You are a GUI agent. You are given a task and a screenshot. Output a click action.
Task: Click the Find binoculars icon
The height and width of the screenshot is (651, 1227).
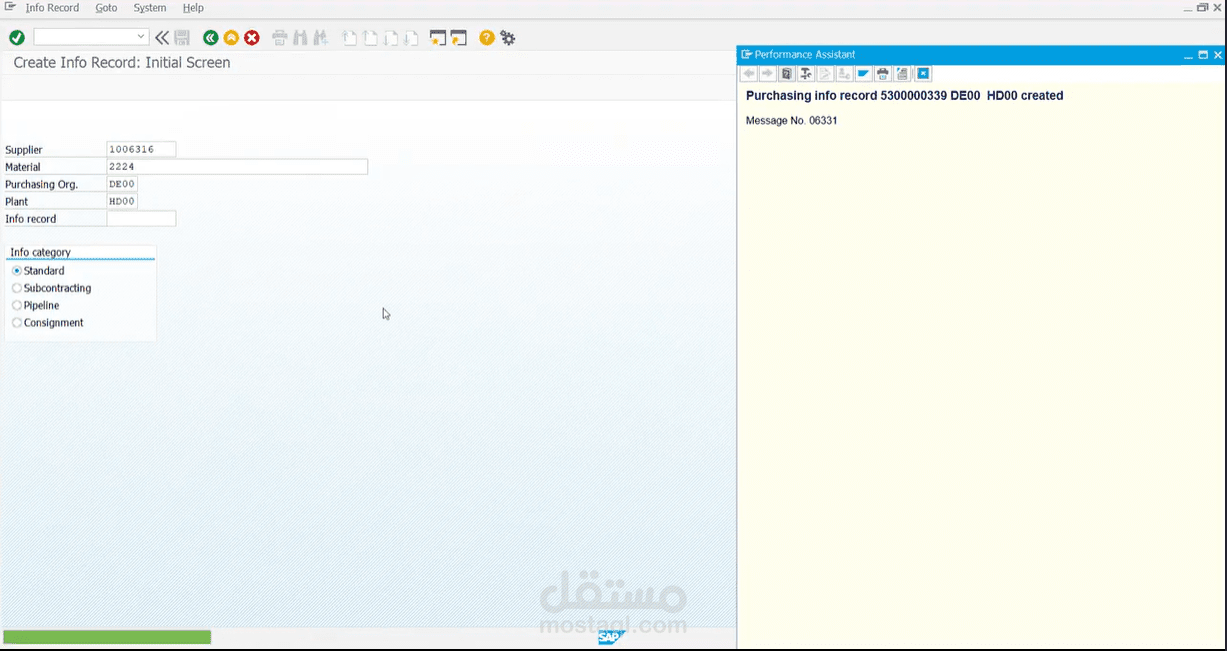pos(300,38)
